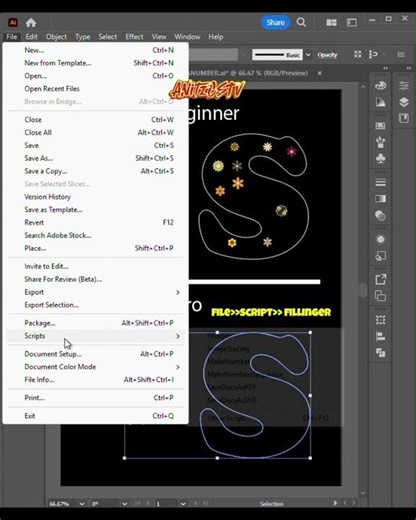The image size is (416, 520).
Task: Open the Pathfinder panel icon
Action: point(380,352)
